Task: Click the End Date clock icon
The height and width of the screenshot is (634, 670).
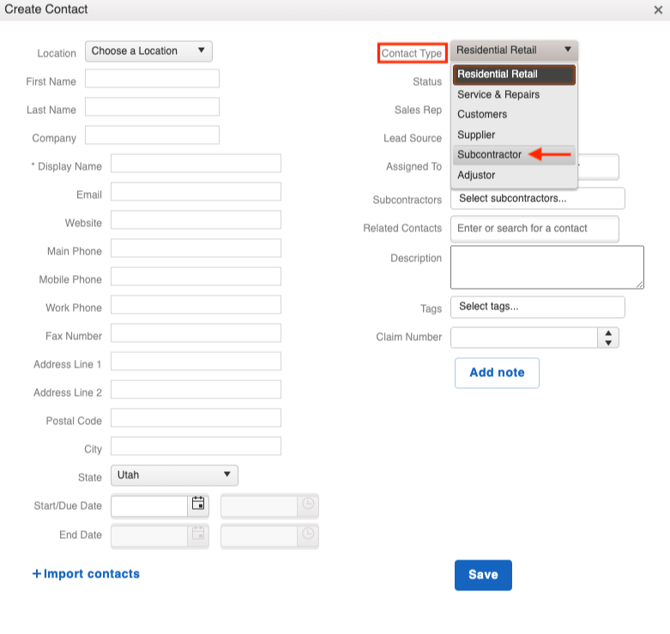Action: [x=309, y=535]
